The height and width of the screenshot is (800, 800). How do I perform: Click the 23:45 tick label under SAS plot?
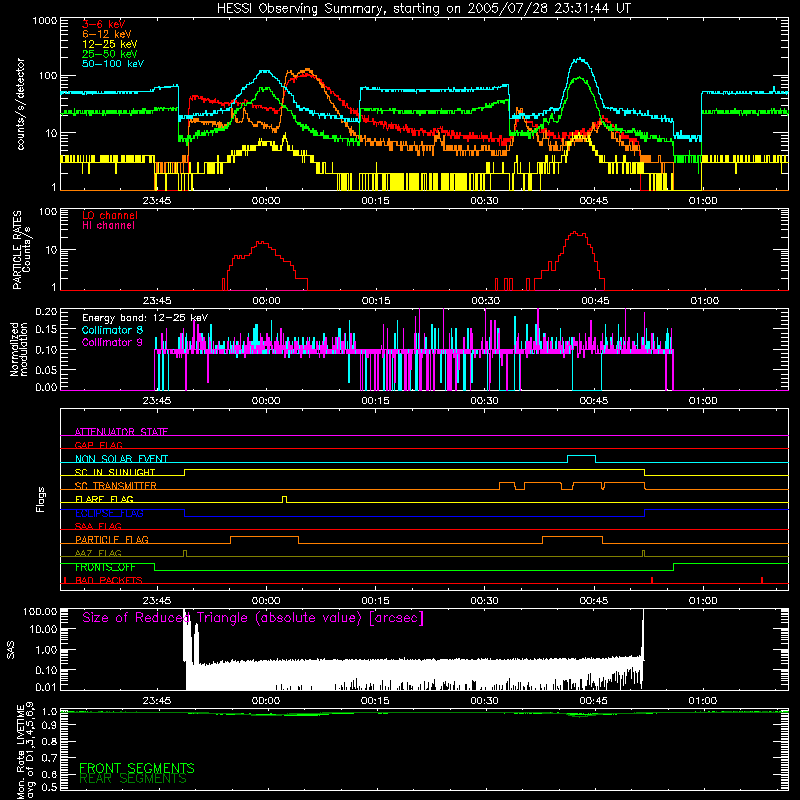click(157, 701)
